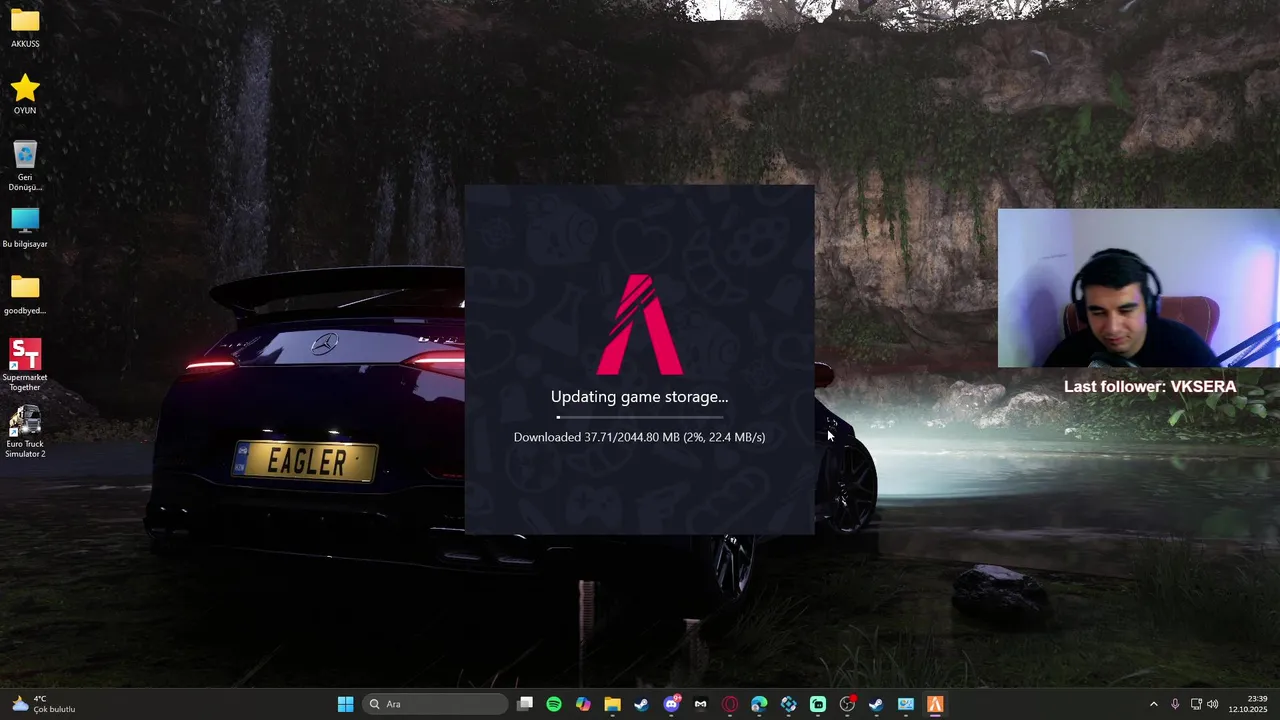Open the black app icon right of Discord

tap(701, 704)
